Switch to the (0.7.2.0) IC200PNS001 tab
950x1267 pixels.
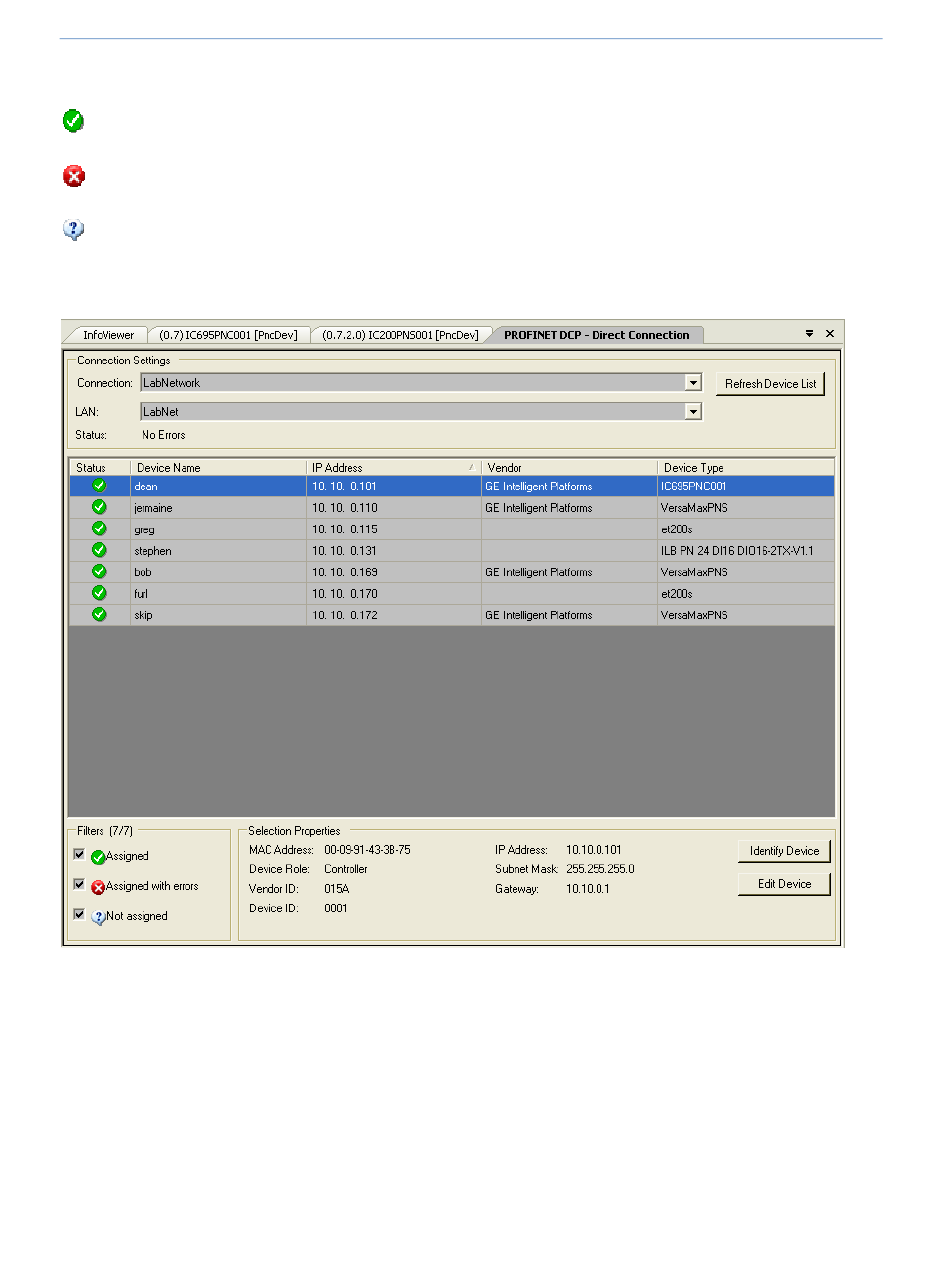click(x=400, y=335)
